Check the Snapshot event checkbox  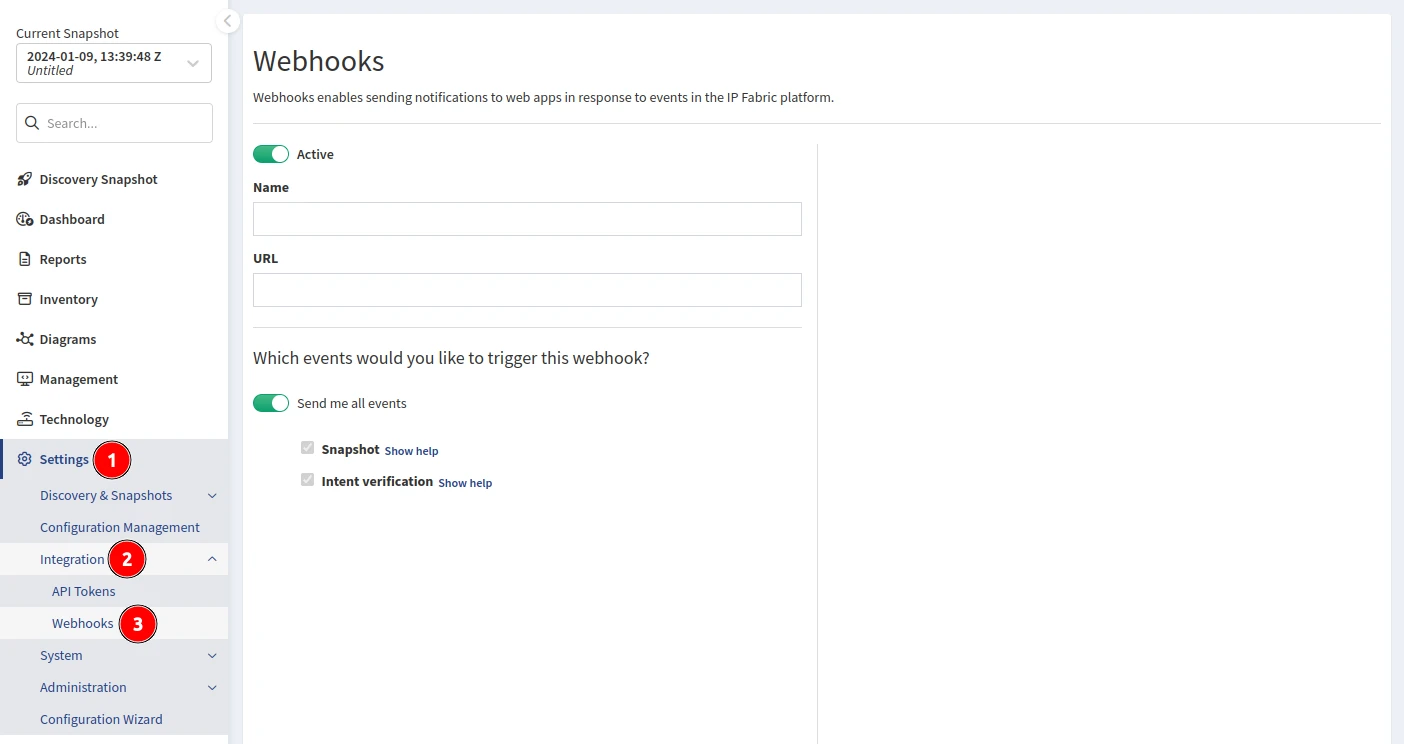point(308,448)
